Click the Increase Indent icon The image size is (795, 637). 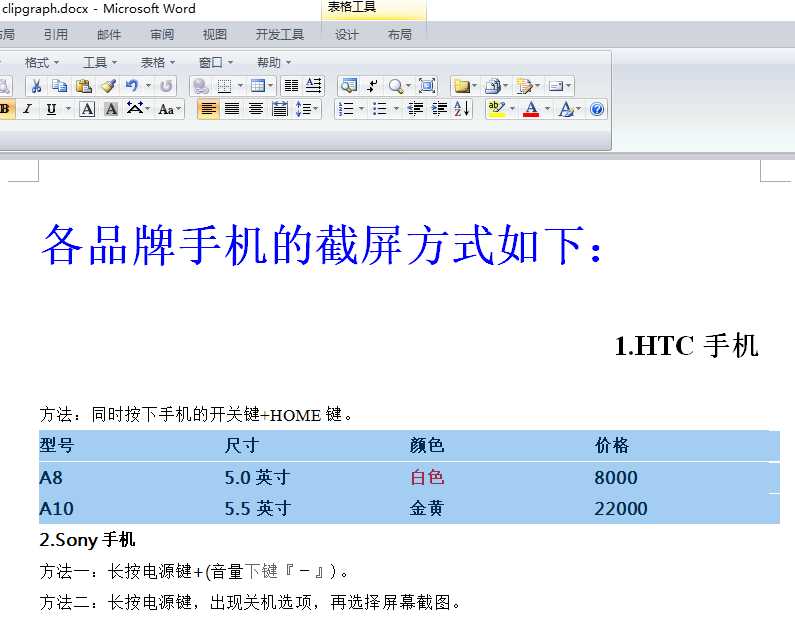coord(439,109)
